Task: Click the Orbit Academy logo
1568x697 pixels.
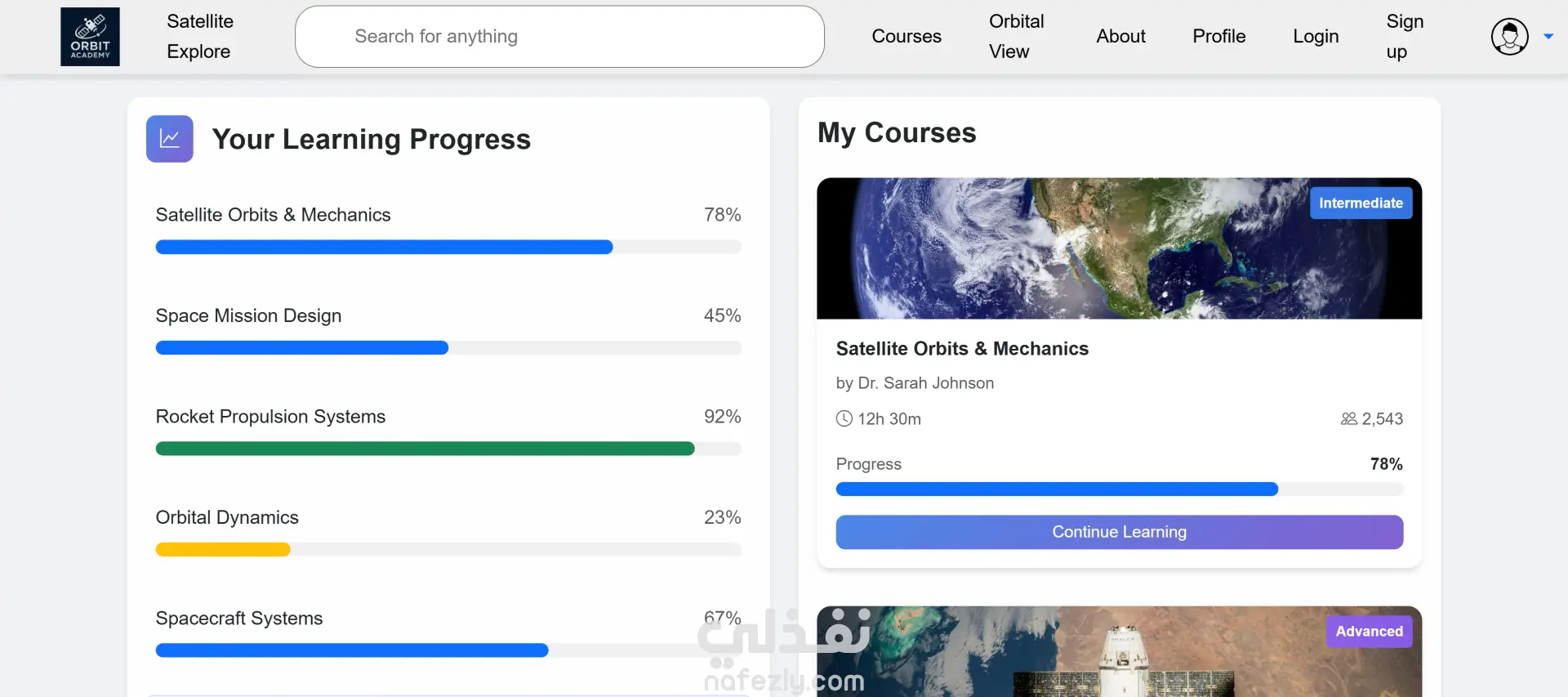Action: pos(90,37)
